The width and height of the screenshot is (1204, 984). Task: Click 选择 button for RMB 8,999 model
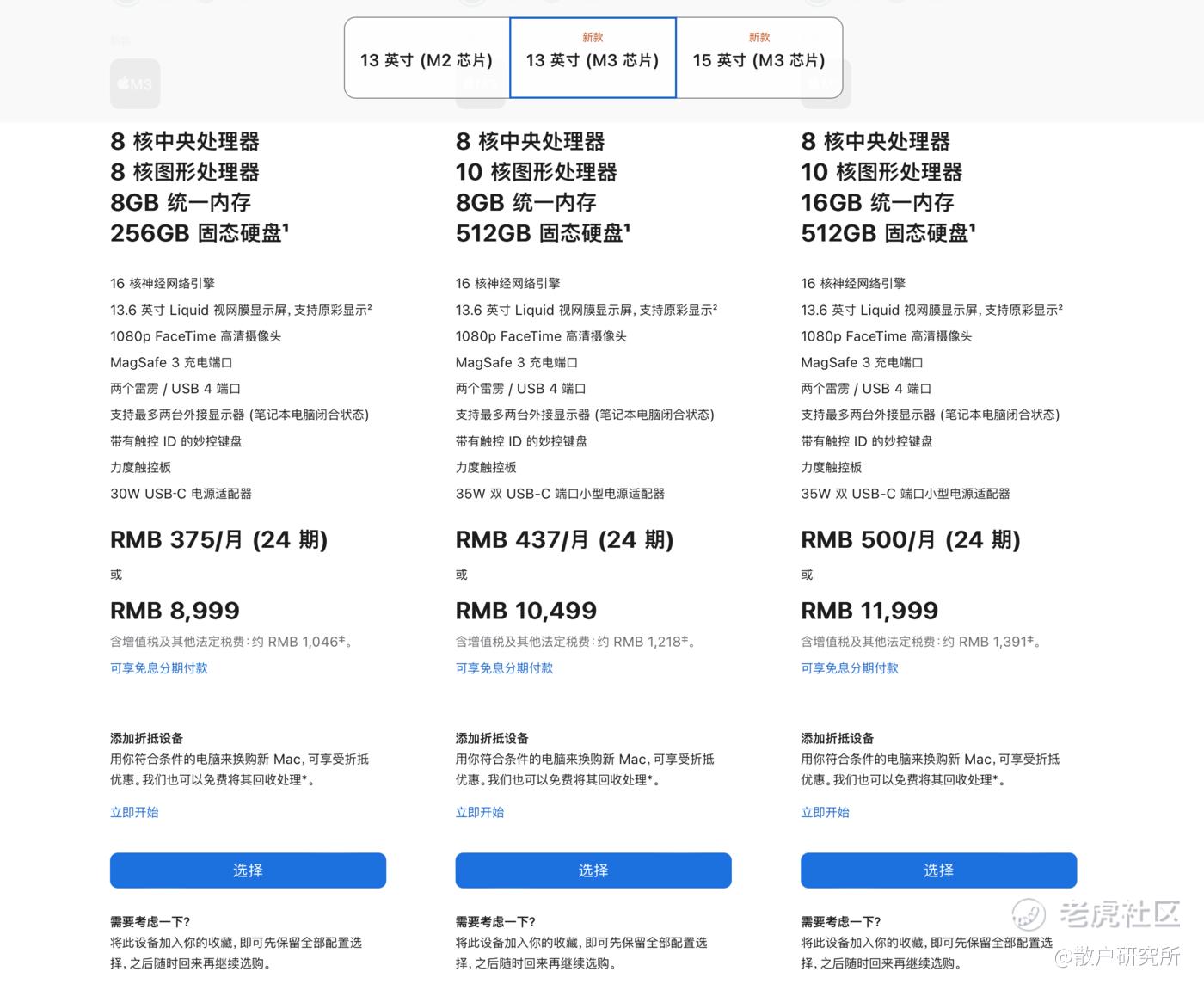coord(248,870)
